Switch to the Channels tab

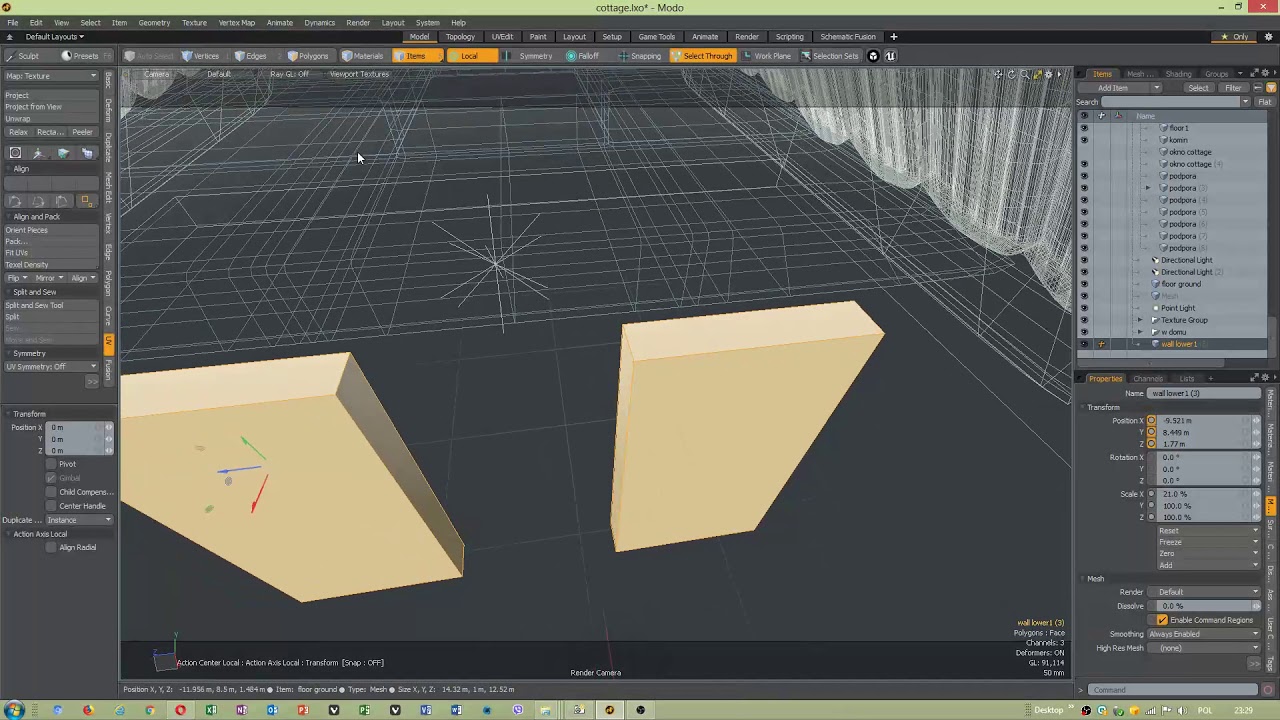point(1148,379)
